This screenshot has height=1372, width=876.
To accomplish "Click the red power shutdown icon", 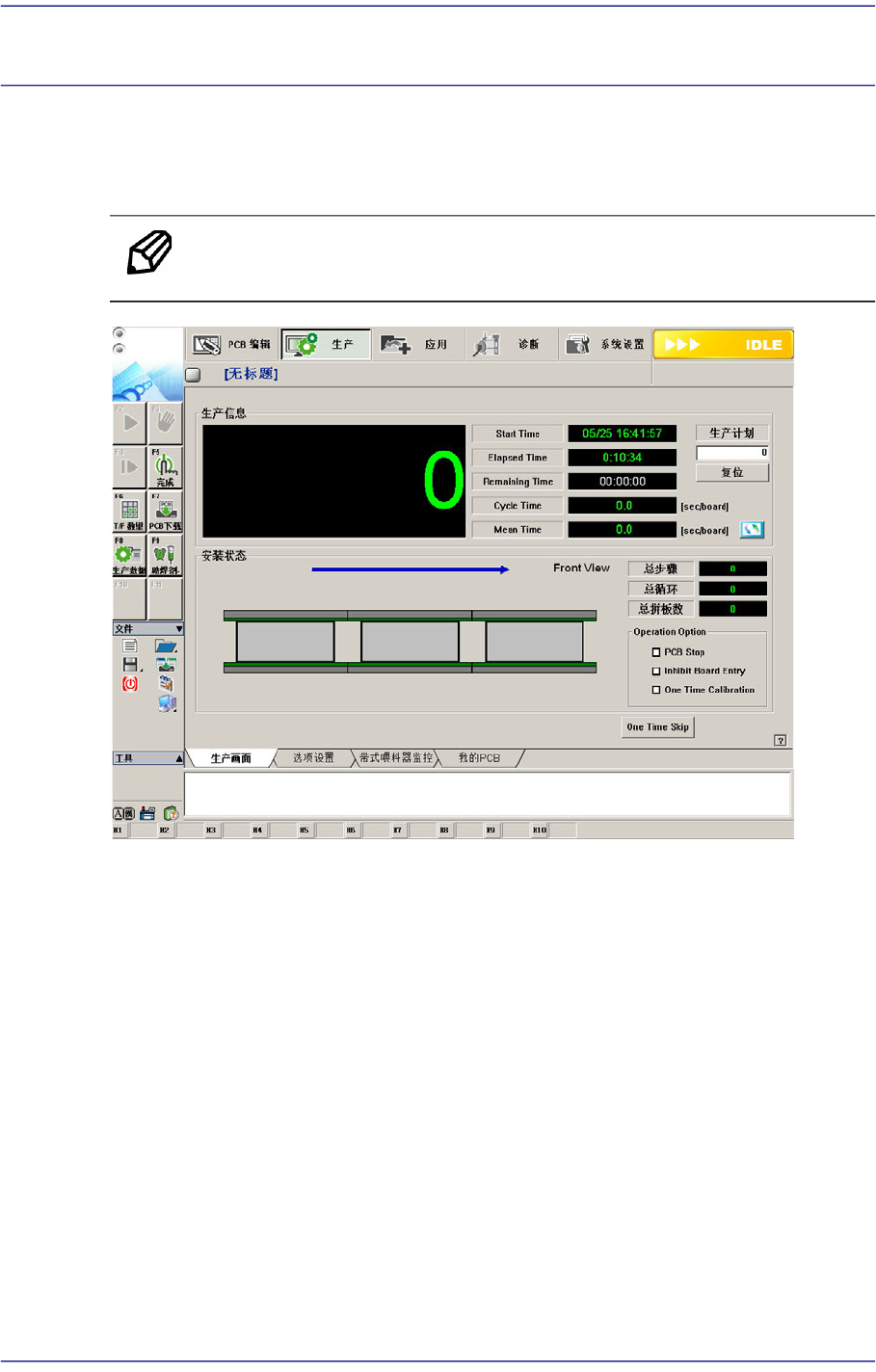I will tap(130, 683).
